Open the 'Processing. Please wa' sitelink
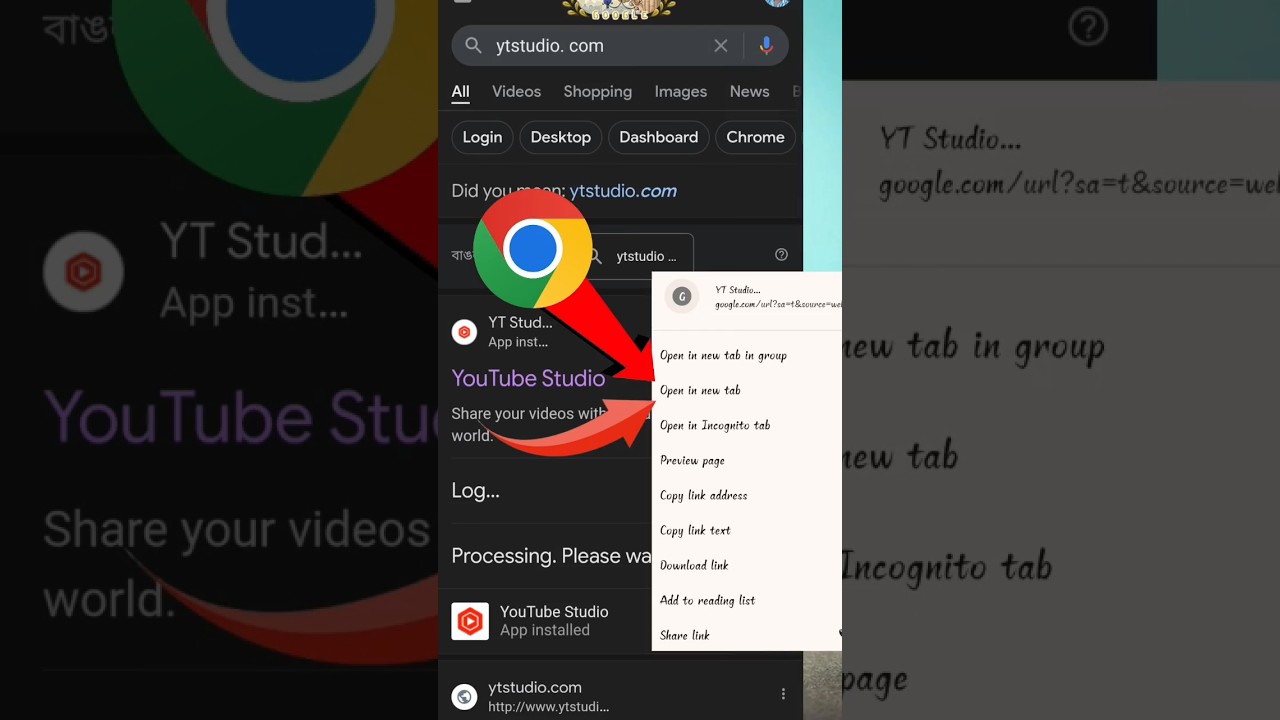 click(x=551, y=556)
